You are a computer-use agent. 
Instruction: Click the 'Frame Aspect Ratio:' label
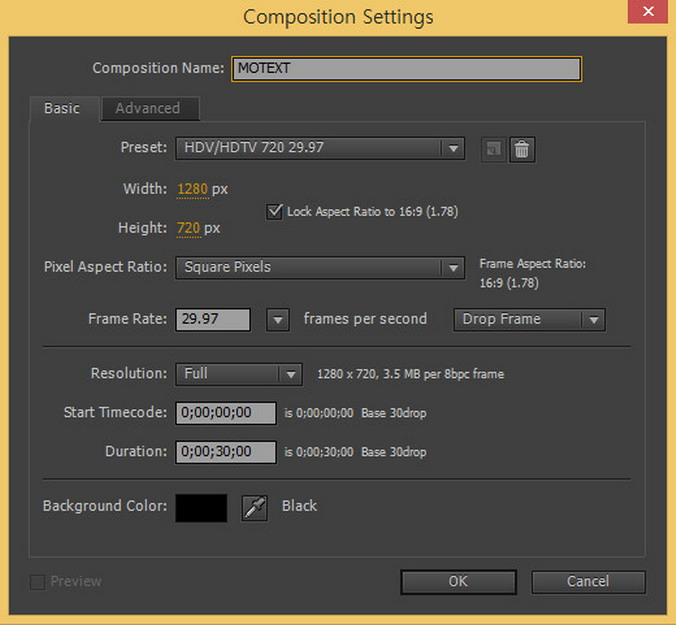[x=532, y=264]
